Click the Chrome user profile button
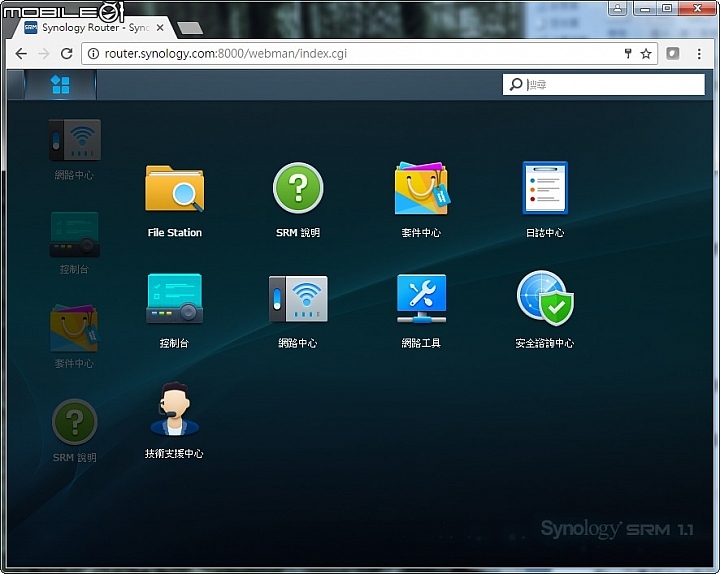The height and width of the screenshot is (574, 720). (618, 8)
